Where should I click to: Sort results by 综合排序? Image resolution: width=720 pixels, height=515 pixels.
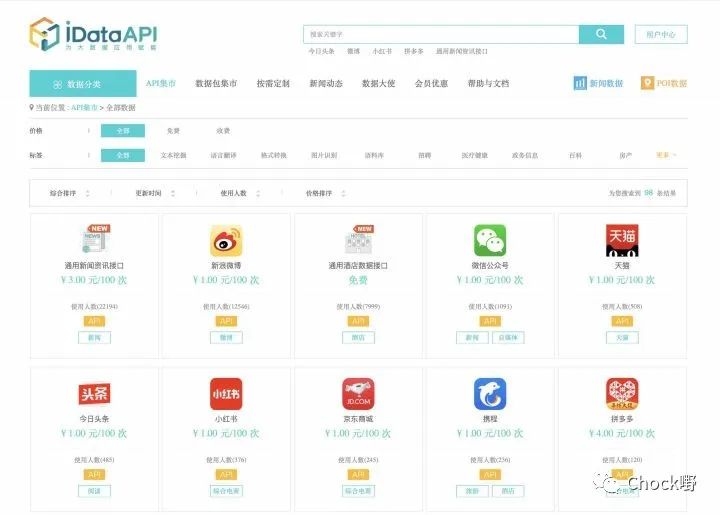pos(70,193)
